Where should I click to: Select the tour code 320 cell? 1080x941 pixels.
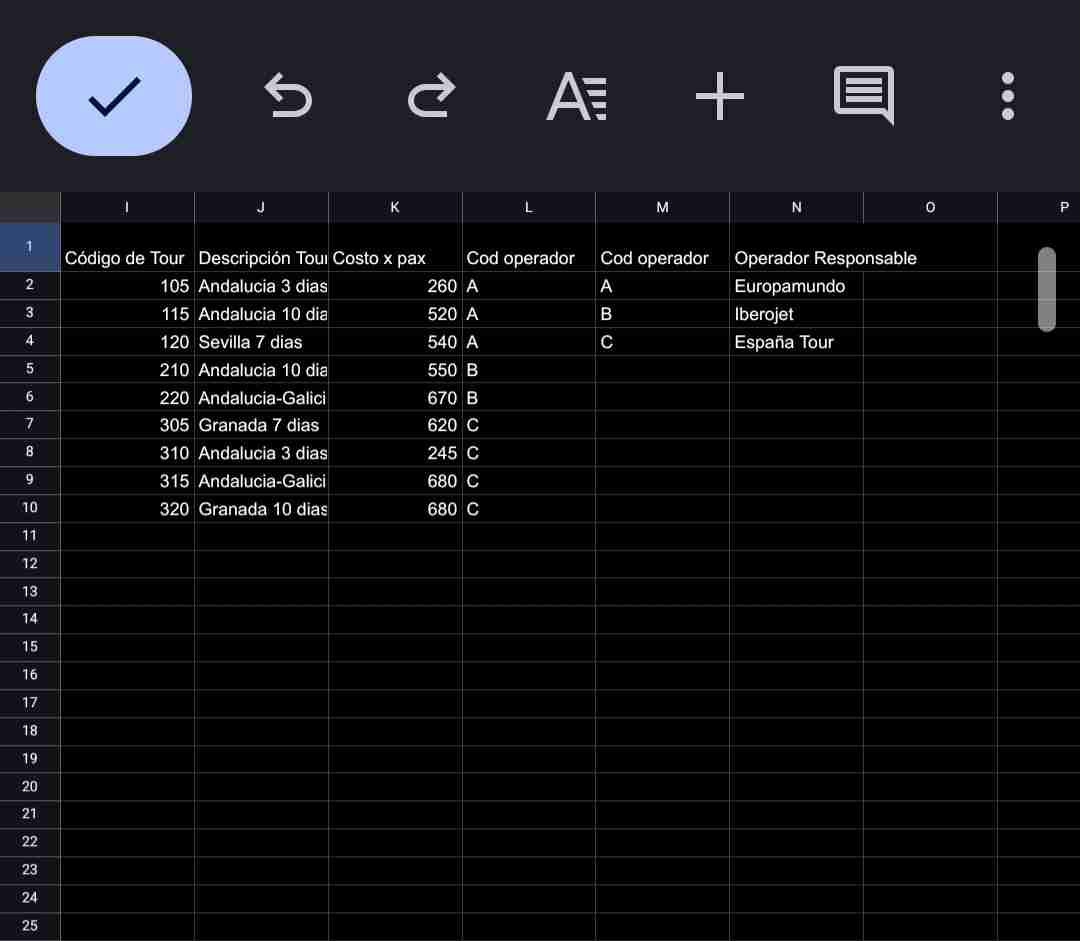[x=127, y=509]
